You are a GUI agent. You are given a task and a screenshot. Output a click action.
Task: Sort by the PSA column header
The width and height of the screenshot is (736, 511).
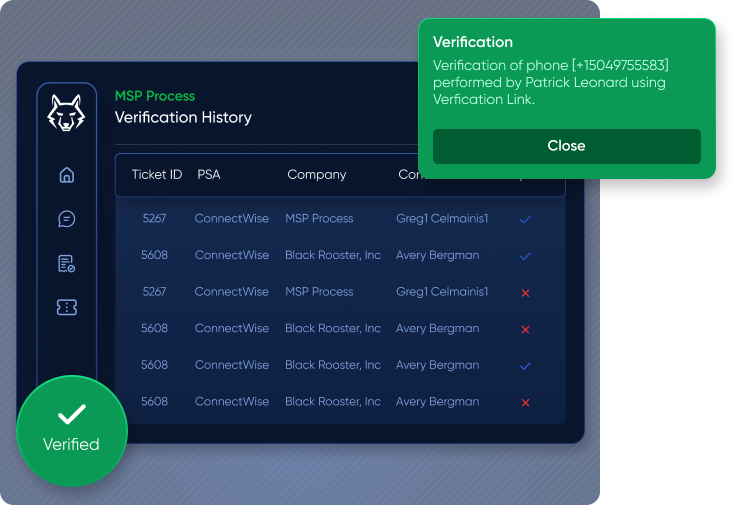[209, 174]
